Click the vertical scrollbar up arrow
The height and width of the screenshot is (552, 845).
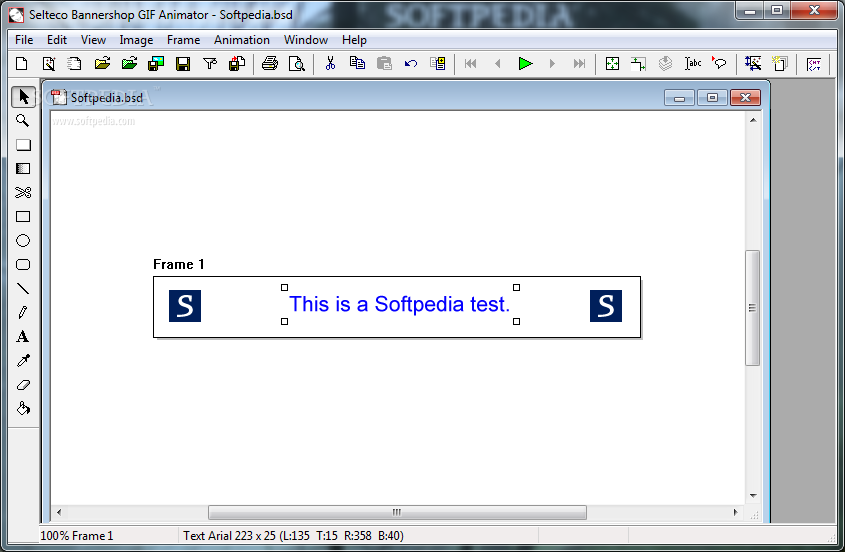point(753,120)
